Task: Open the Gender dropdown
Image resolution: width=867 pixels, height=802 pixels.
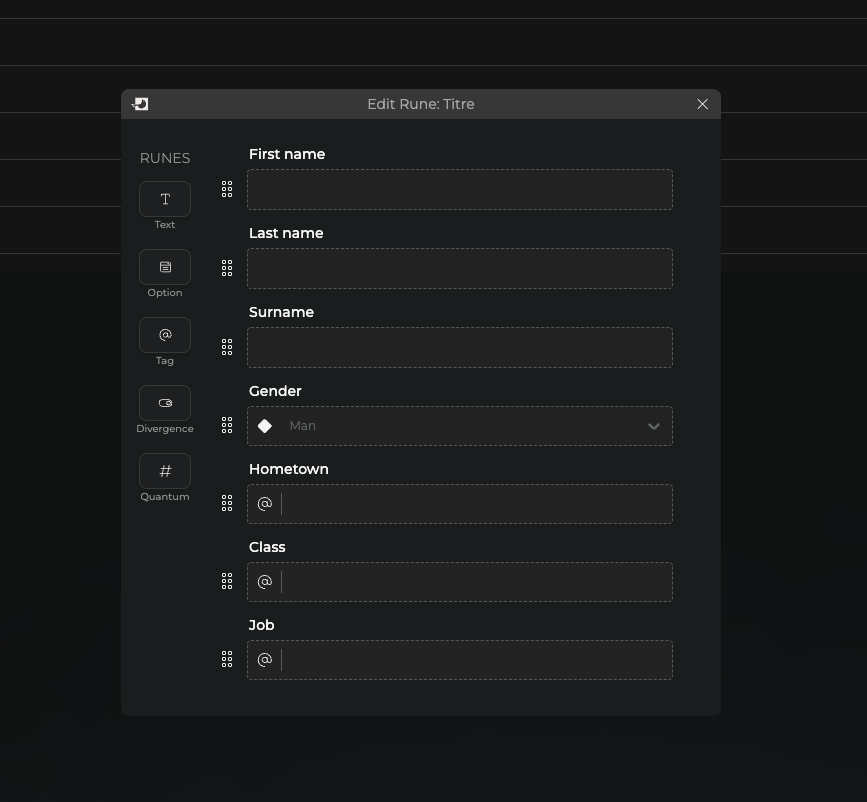Action: pos(460,426)
